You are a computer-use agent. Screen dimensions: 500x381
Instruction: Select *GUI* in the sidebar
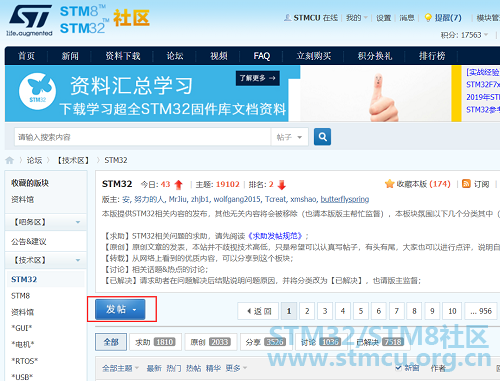(22, 328)
